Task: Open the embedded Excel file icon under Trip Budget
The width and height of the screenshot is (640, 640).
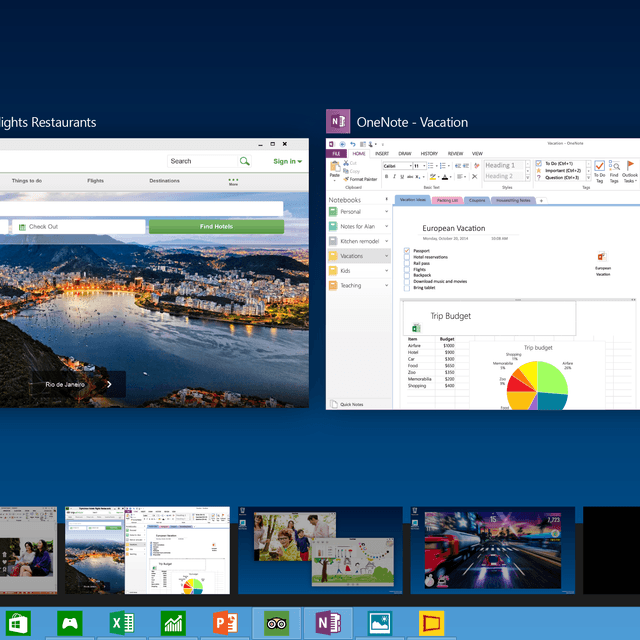Action: coord(416,327)
